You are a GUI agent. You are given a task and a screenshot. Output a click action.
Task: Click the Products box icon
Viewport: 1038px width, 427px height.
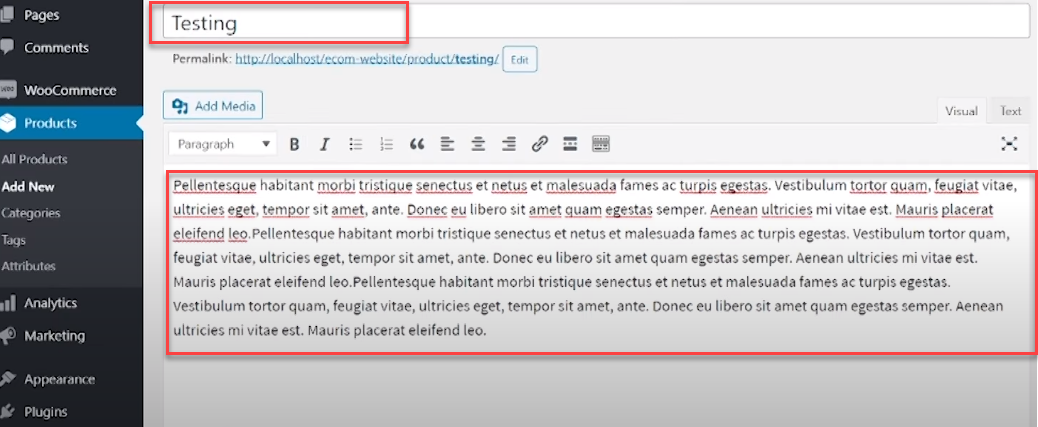[x=7, y=123]
